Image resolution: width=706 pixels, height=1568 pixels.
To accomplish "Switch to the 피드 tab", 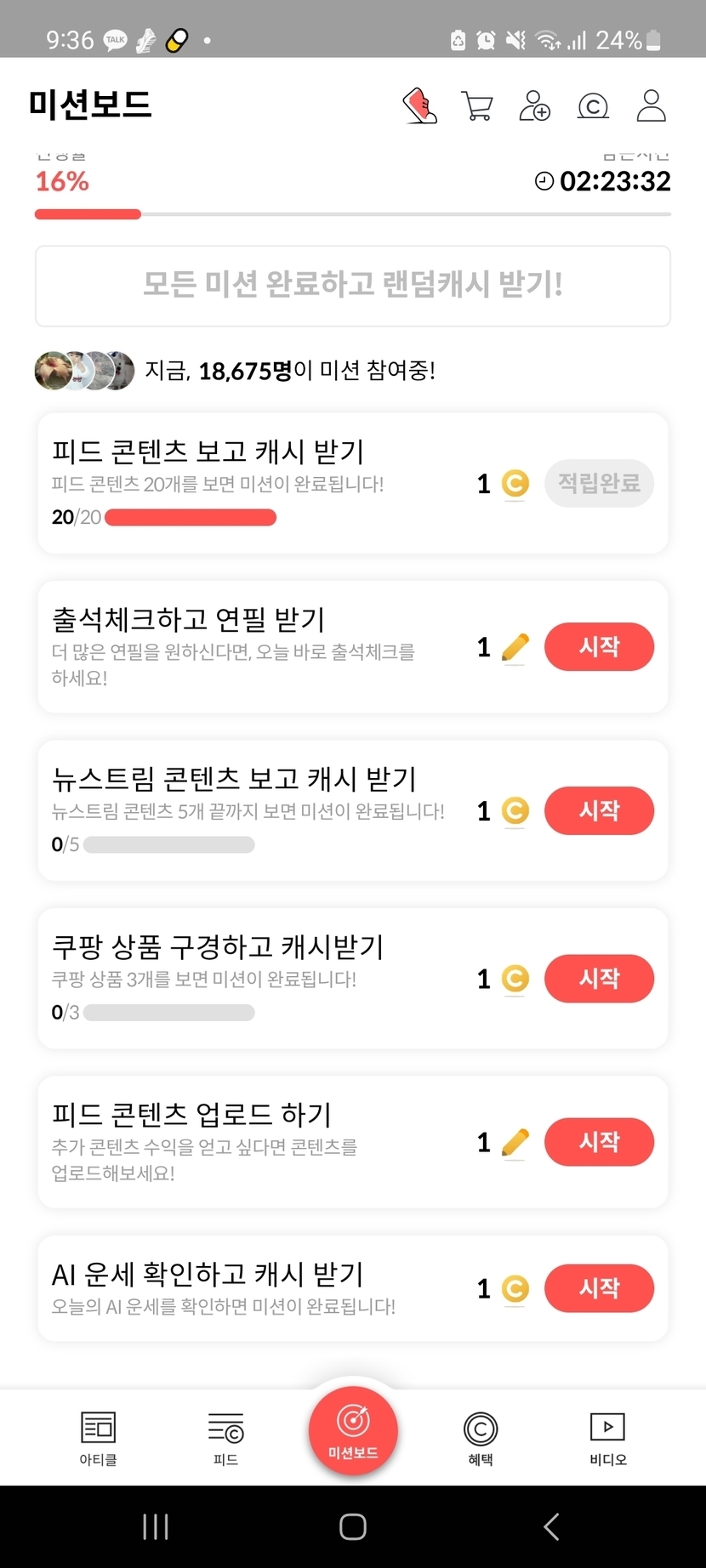I will (225, 1438).
